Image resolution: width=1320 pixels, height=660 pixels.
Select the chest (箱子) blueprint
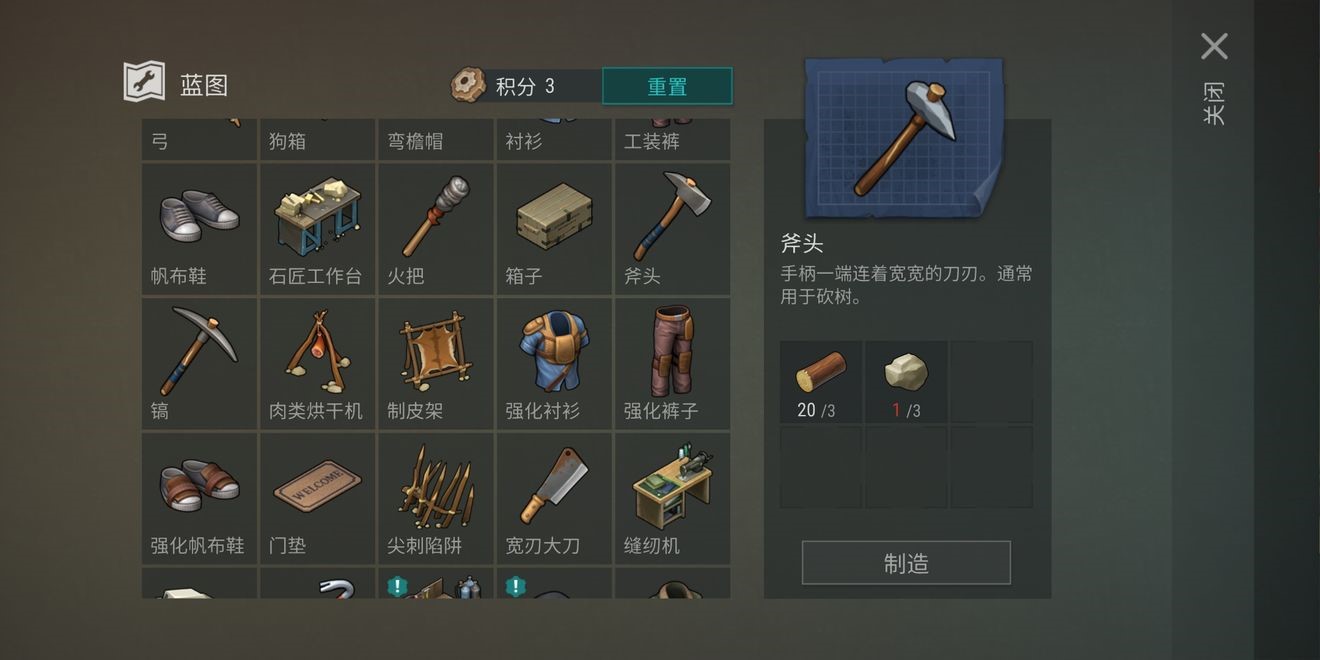coord(553,229)
